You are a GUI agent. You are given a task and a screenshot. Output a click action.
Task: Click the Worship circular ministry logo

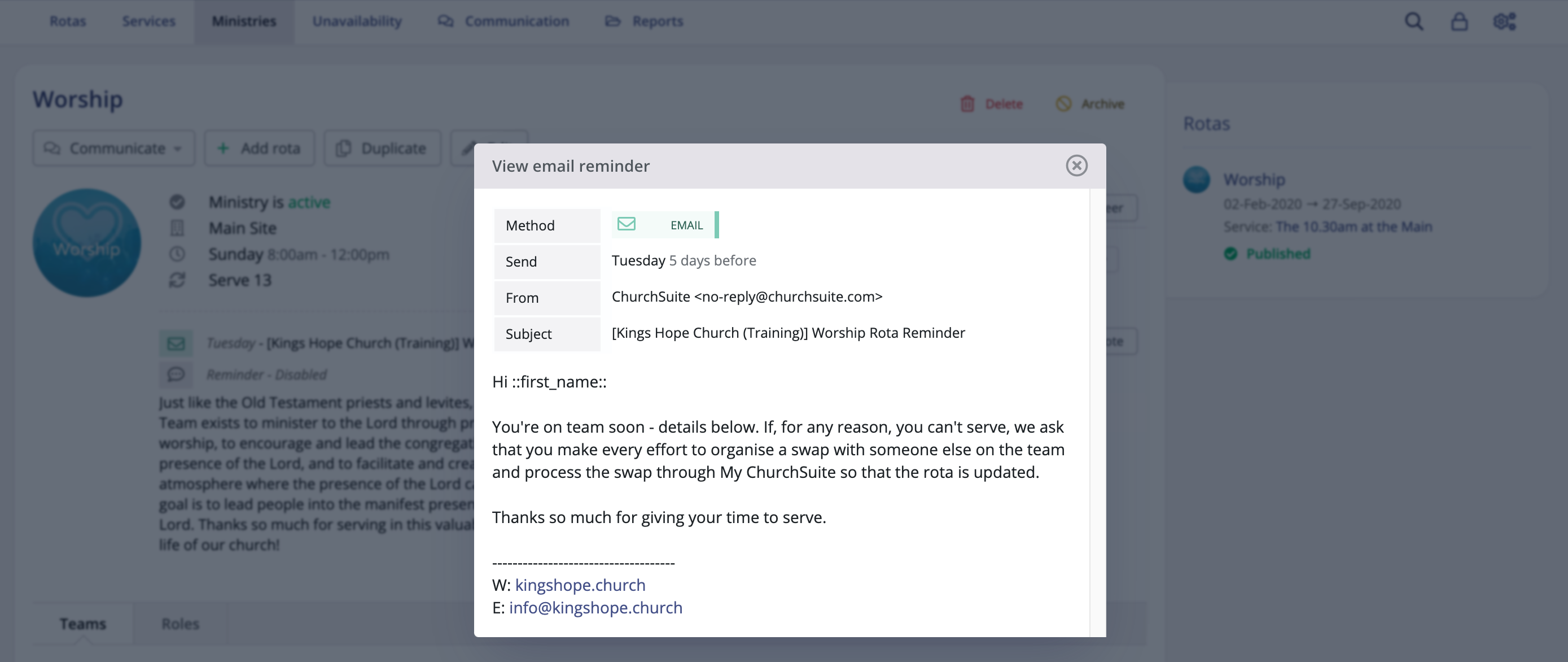87,242
